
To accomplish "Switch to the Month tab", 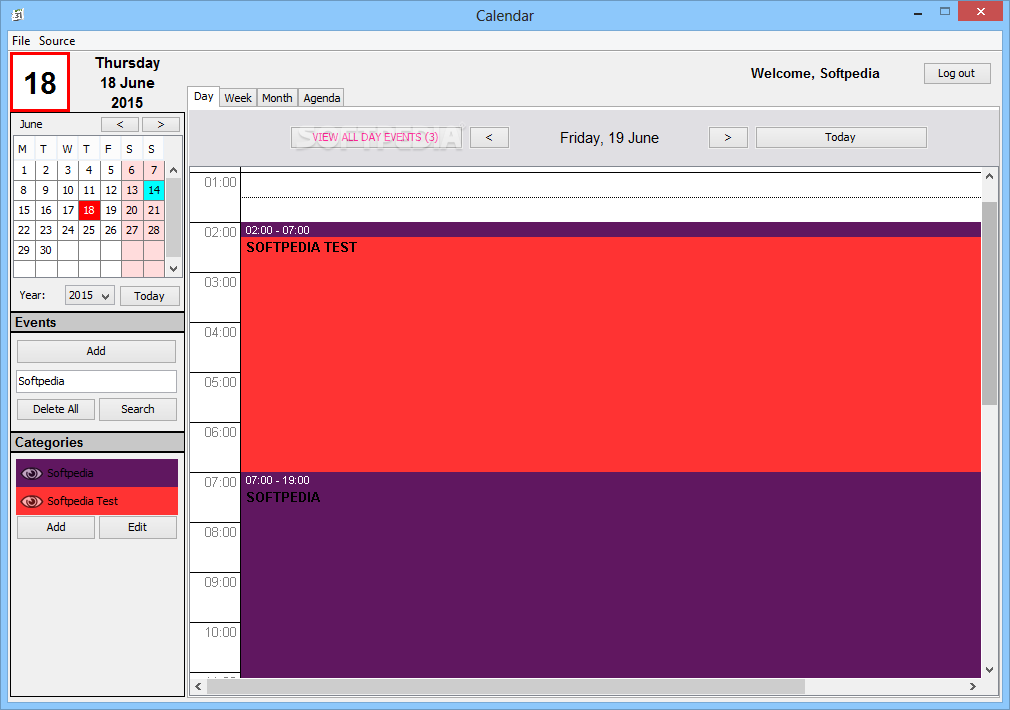I will coord(277,98).
